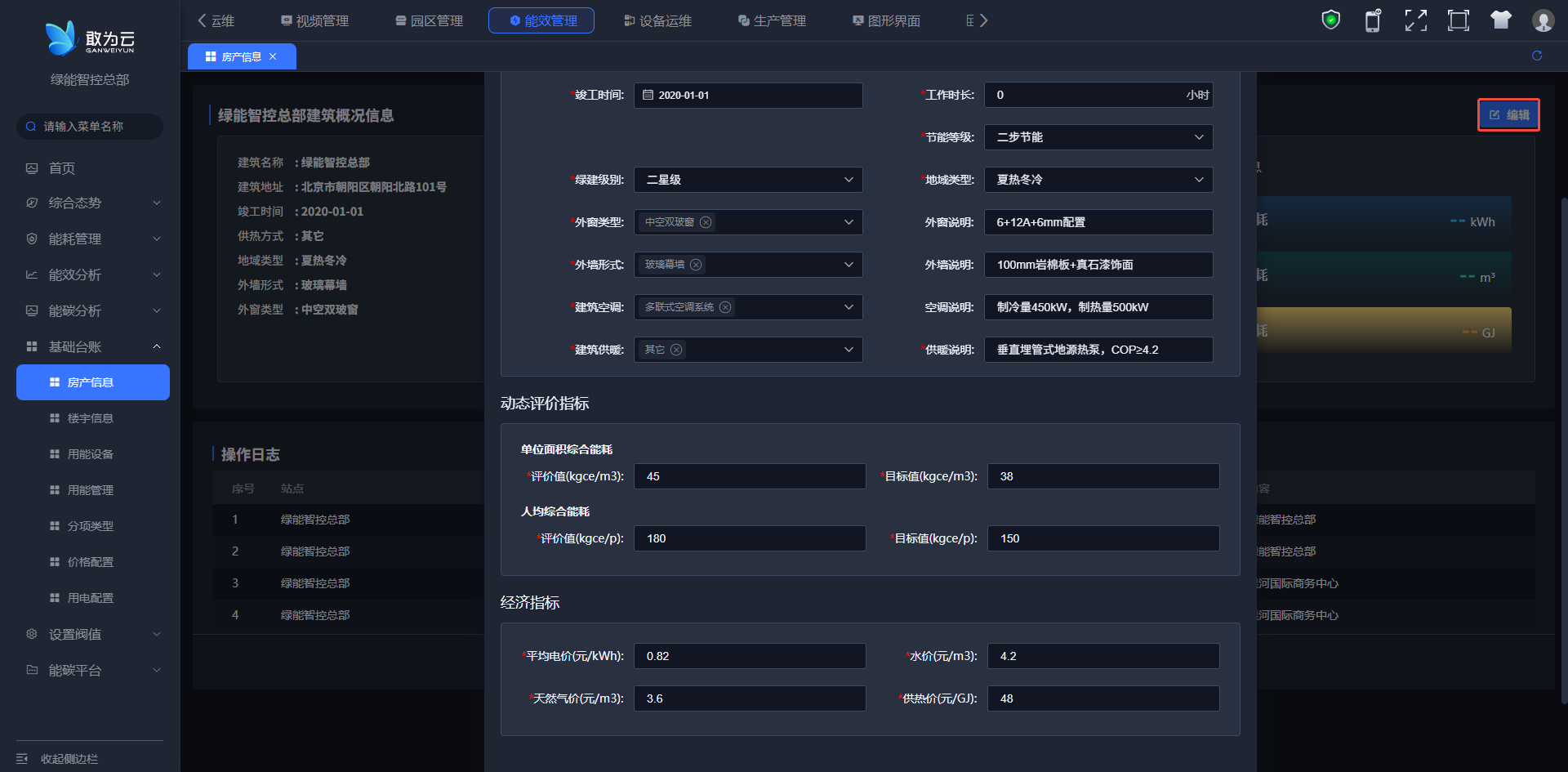Switch to the 设备运维 top menu
The image size is (1568, 772).
pyautogui.click(x=657, y=20)
